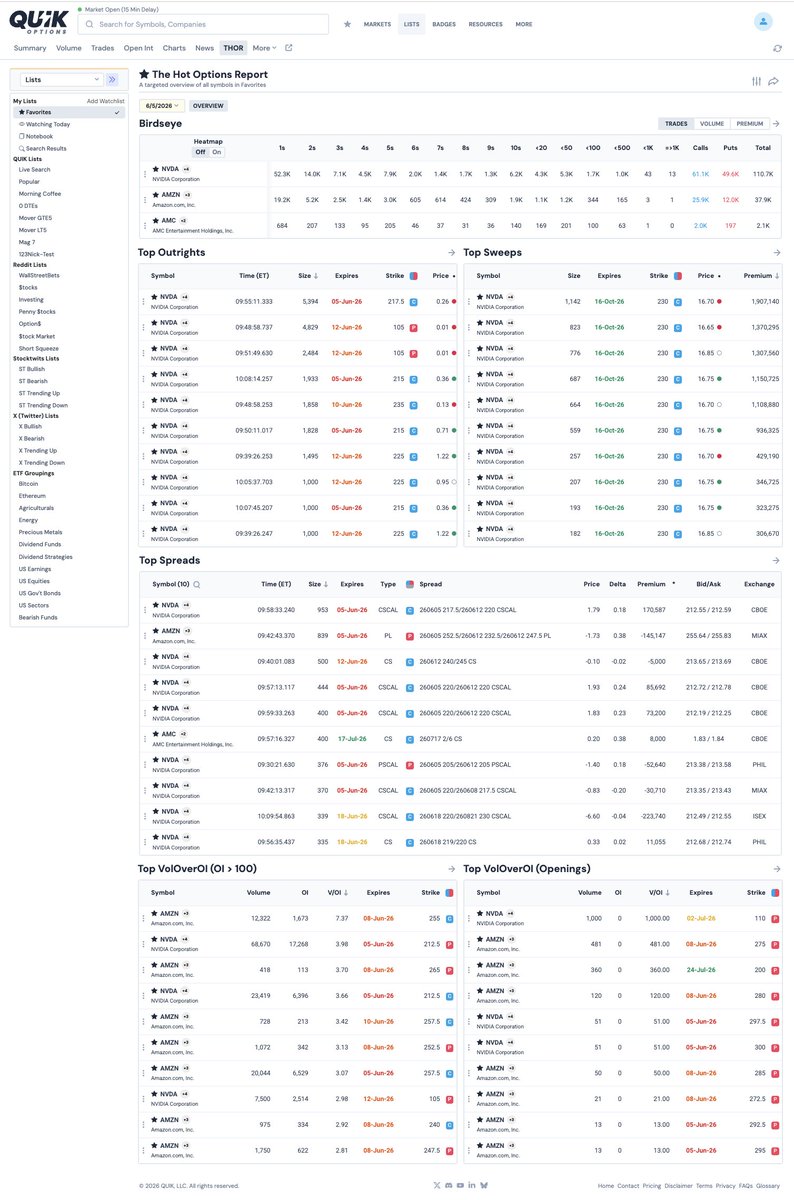This screenshot has height=1200, width=794.
Task: Open the YouTube footer icon
Action: pos(460,1185)
